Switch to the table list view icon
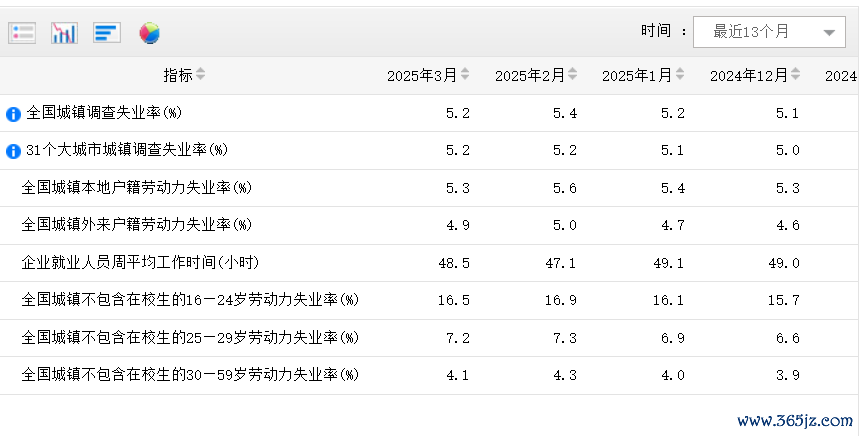Image resolution: width=860 pixels, height=436 pixels. click(x=22, y=33)
